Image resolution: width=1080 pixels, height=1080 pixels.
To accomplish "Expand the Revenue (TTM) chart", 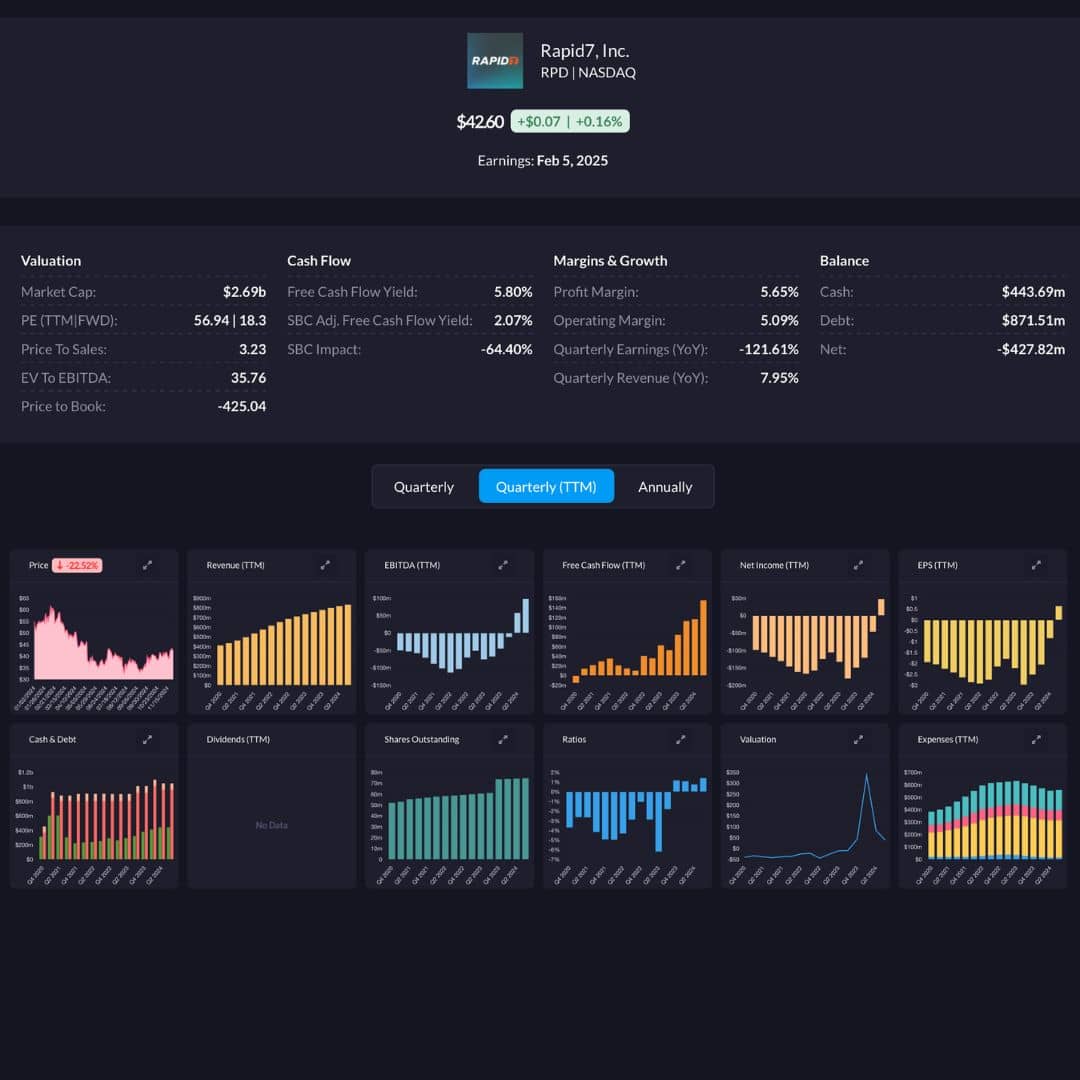I will click(x=325, y=565).
